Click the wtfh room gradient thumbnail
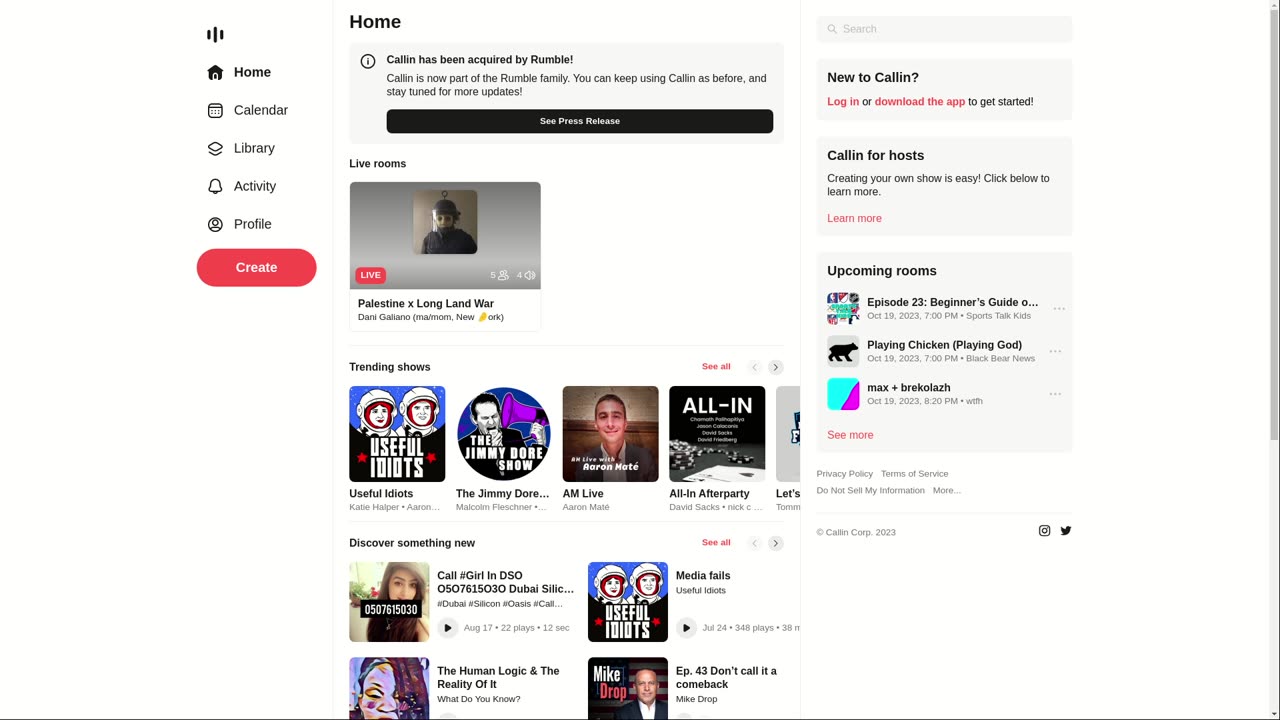Viewport: 1280px width, 720px height. click(843, 394)
